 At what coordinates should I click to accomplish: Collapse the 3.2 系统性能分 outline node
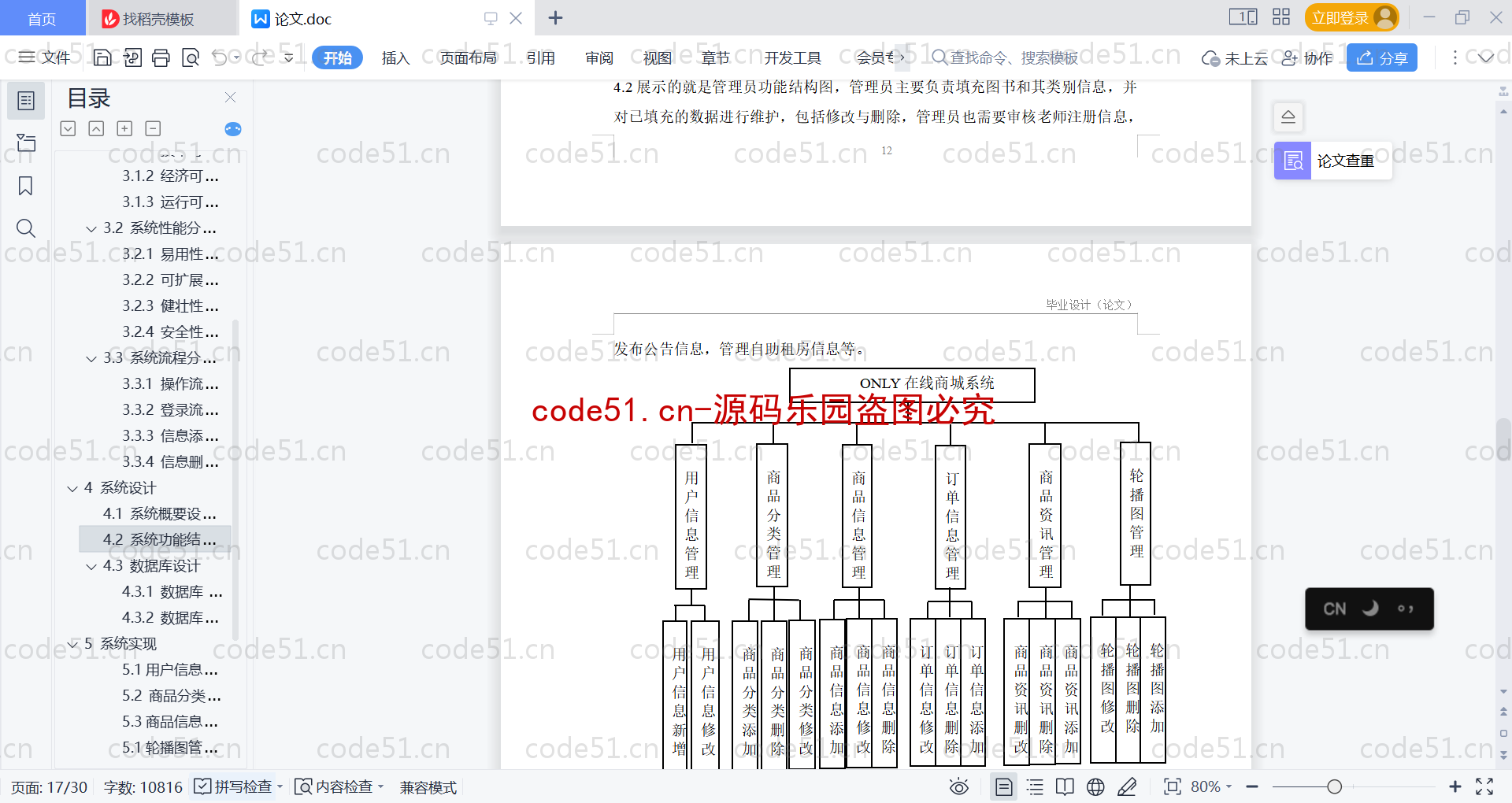point(91,228)
